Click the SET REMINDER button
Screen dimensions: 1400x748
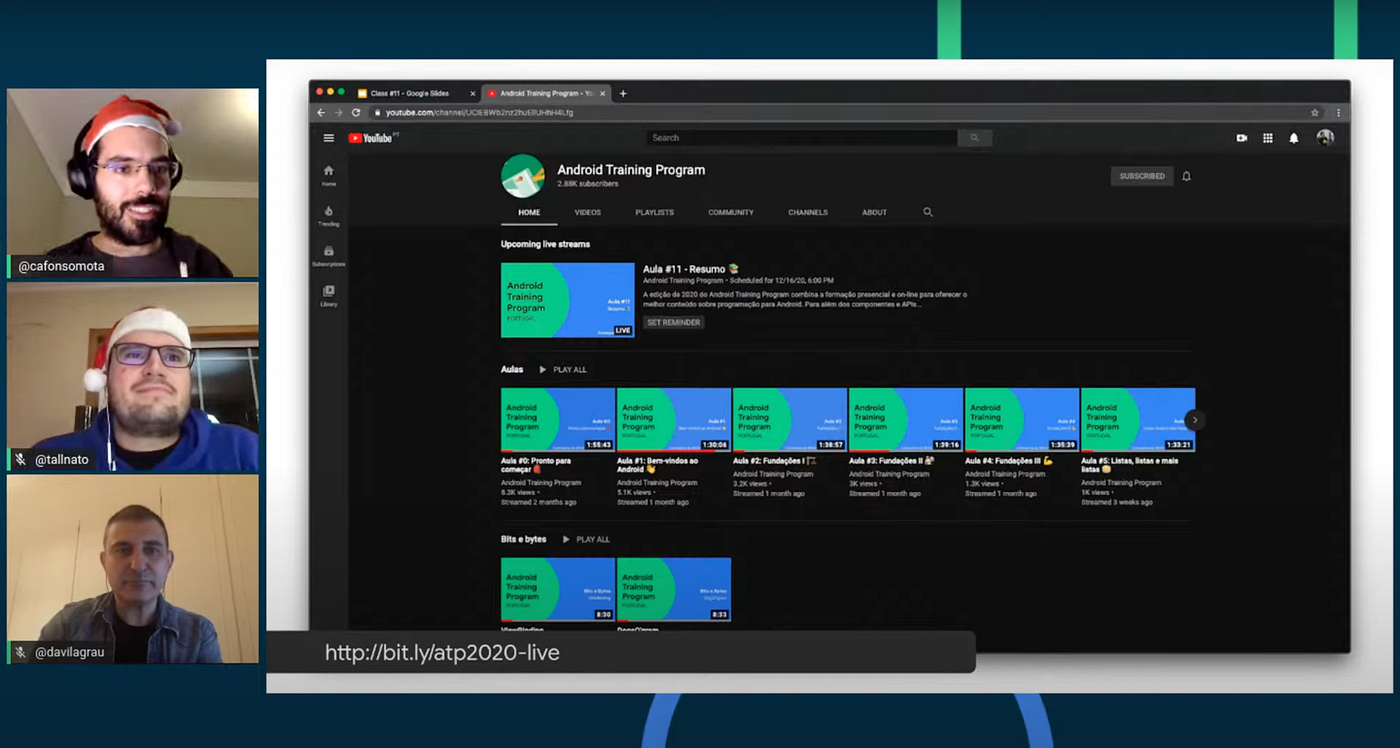674,322
